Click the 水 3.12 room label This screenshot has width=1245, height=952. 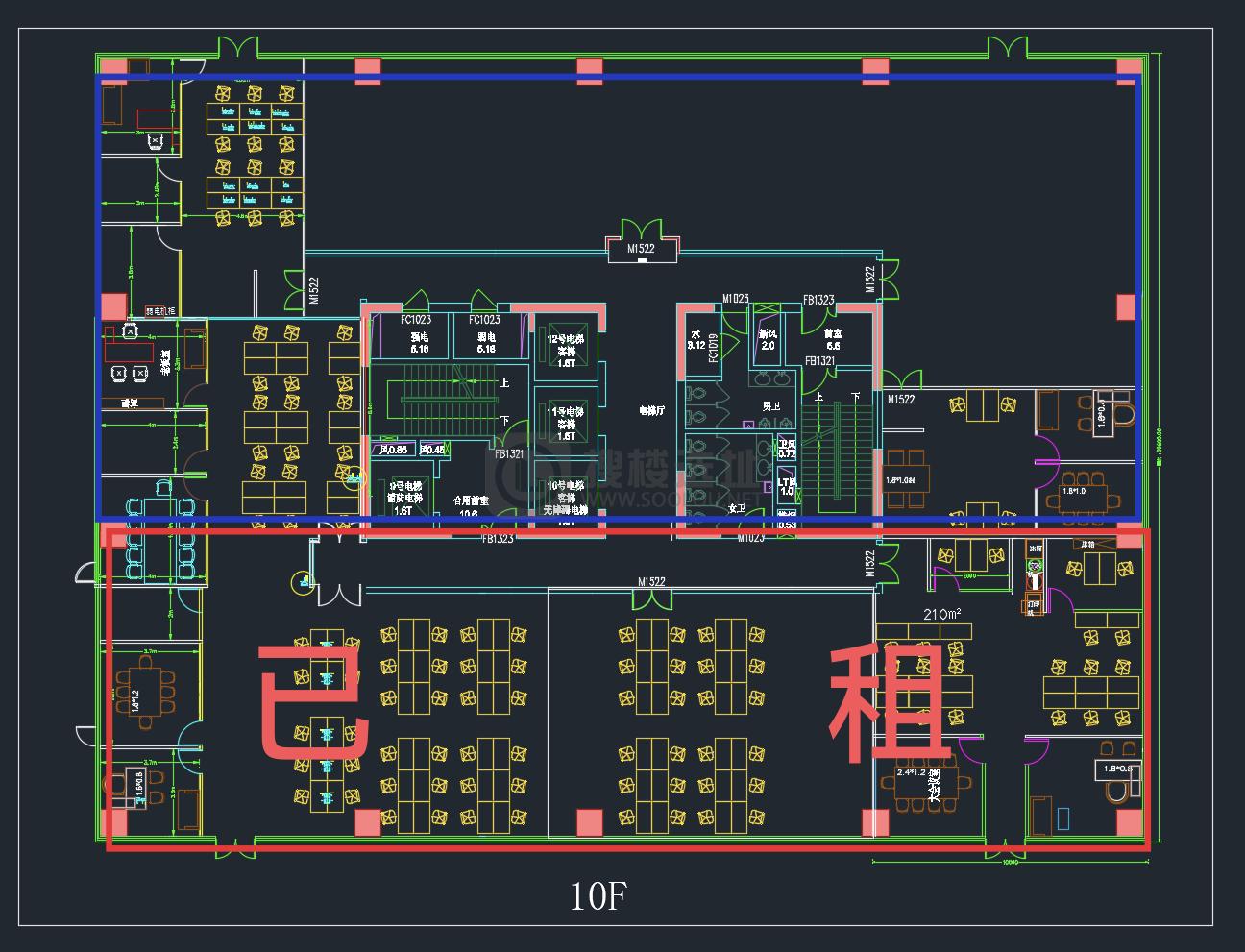696,339
